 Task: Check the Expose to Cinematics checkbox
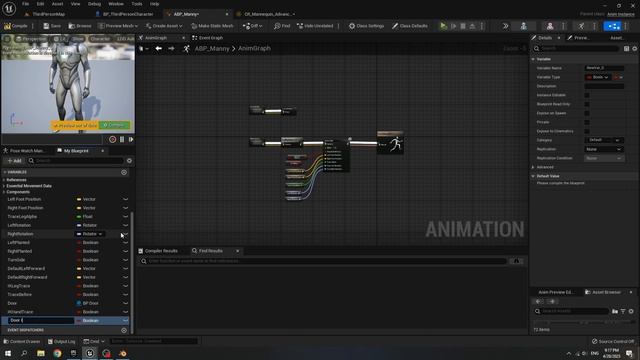pos(587,131)
